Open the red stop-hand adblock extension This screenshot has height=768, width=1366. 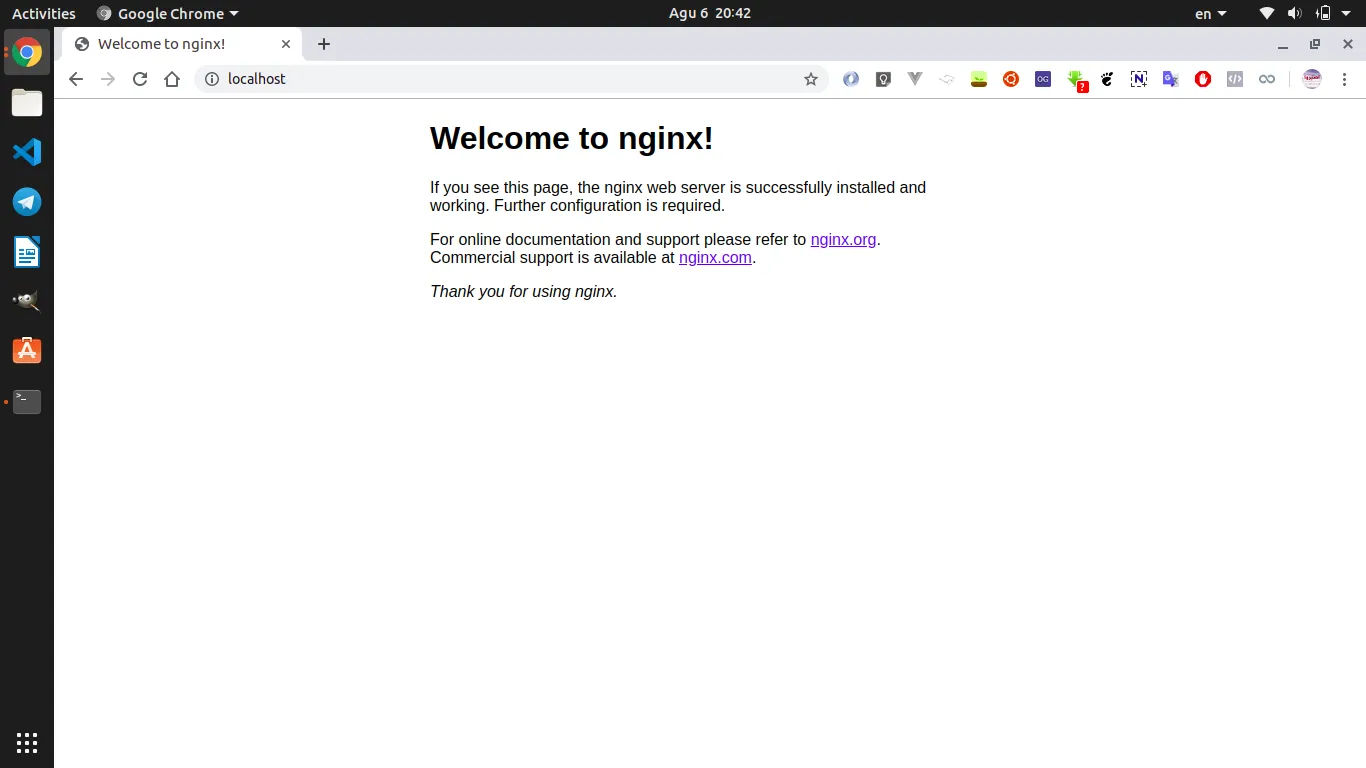pos(1203,79)
